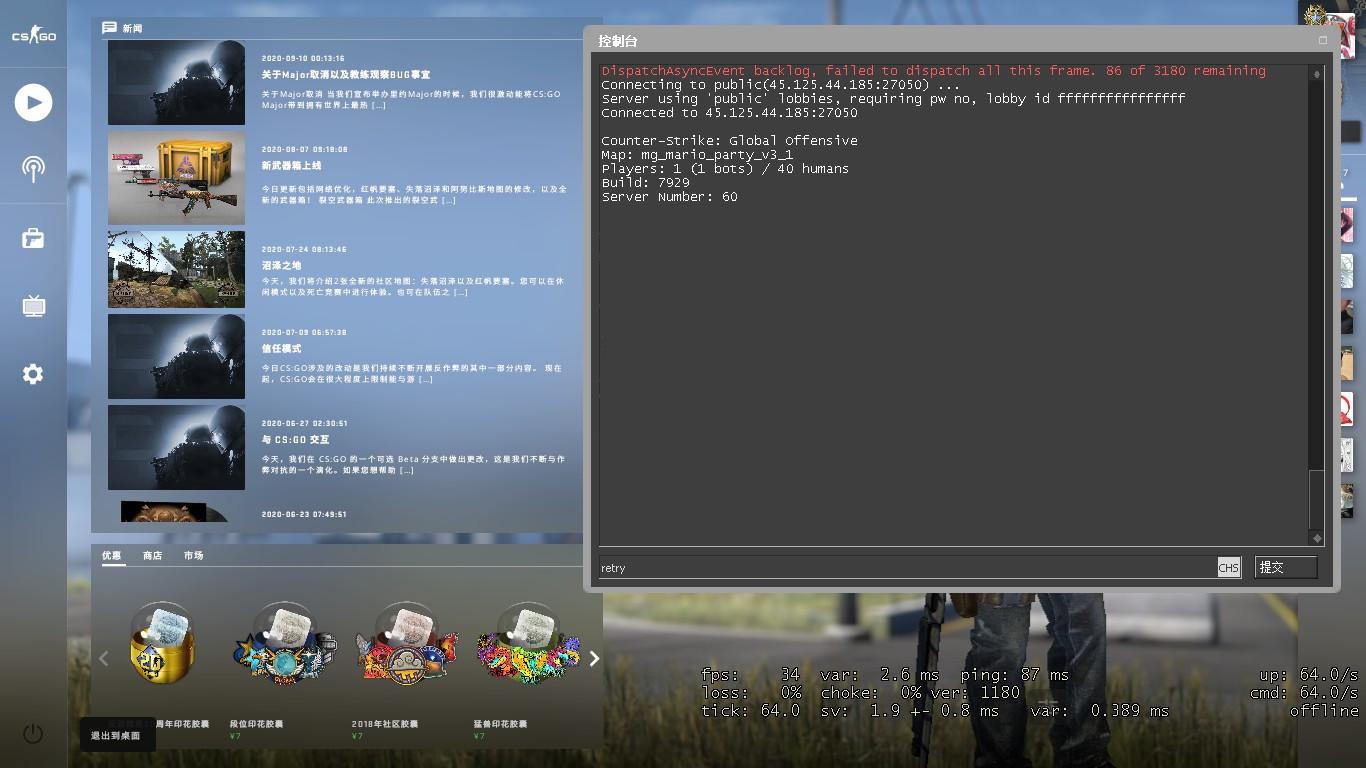Click the swamp map news thumbnail

[x=176, y=269]
